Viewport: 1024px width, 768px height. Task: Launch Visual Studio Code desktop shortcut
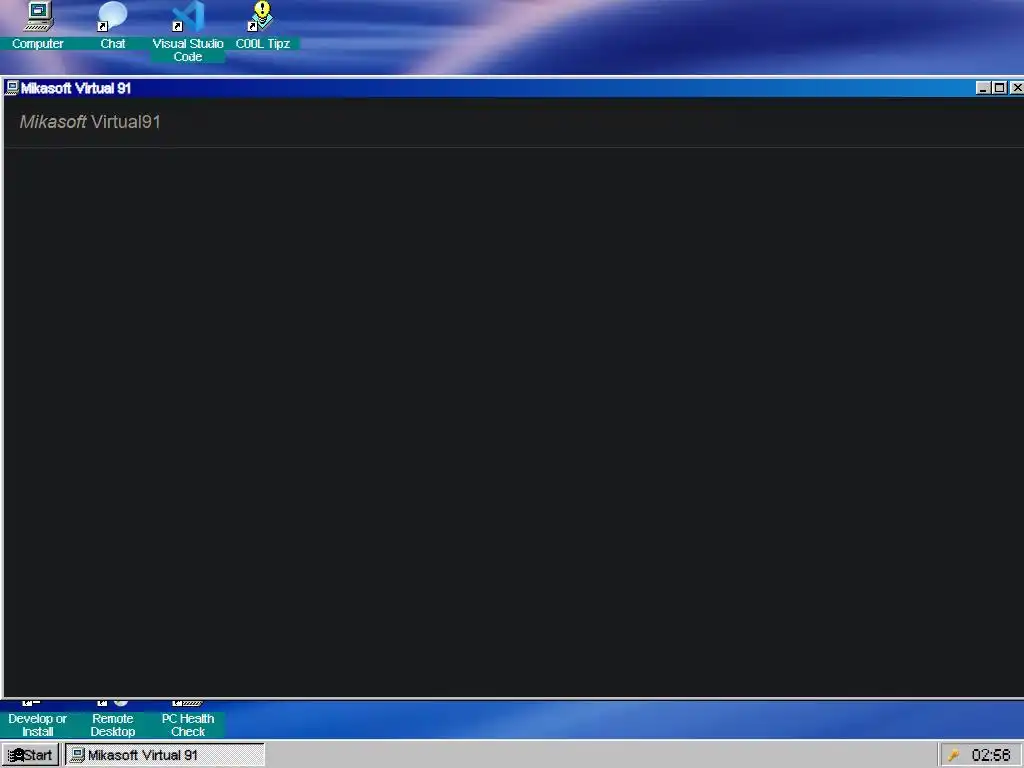(188, 31)
